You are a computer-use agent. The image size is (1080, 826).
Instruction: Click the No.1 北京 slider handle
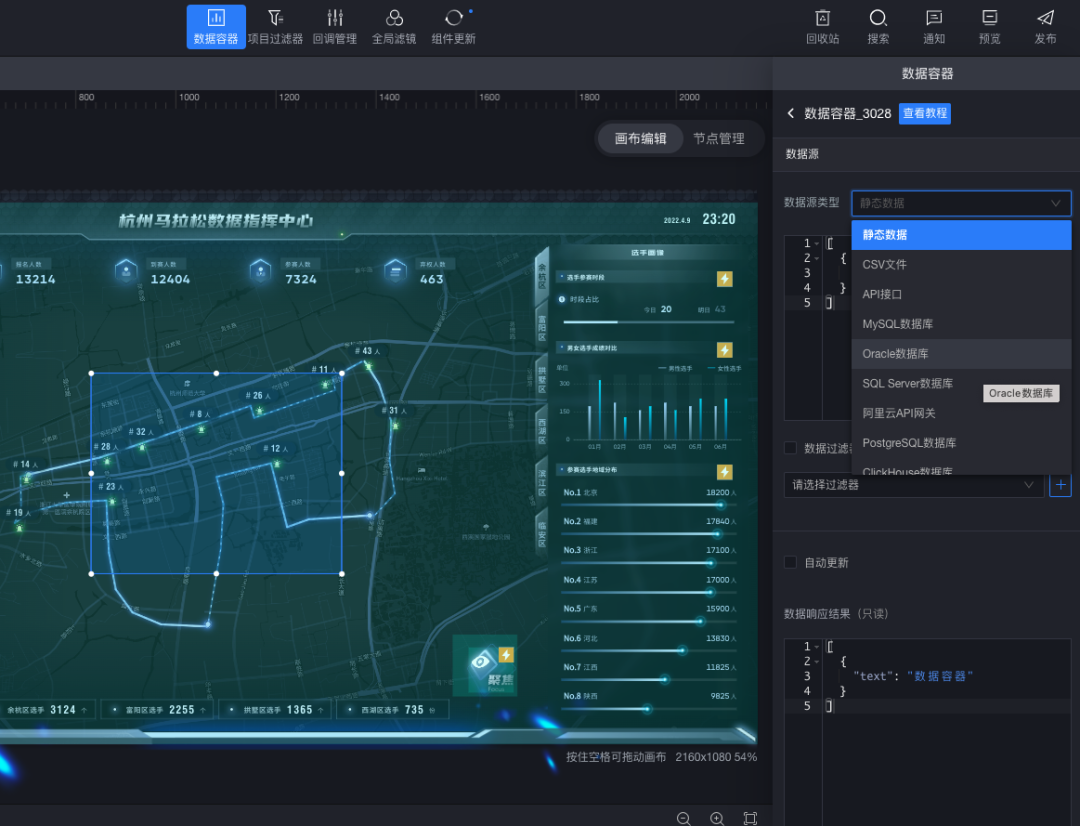720,504
